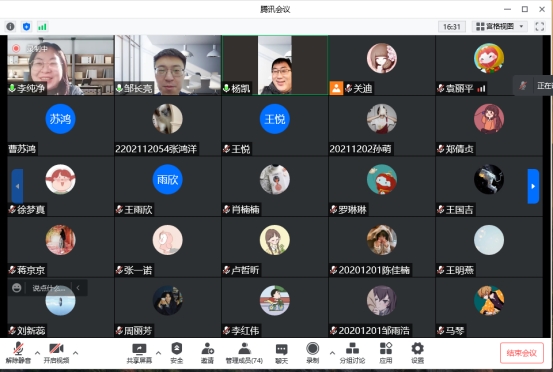Open Manage Members (管理成员) panel
This screenshot has height=372, width=553.
tap(244, 353)
